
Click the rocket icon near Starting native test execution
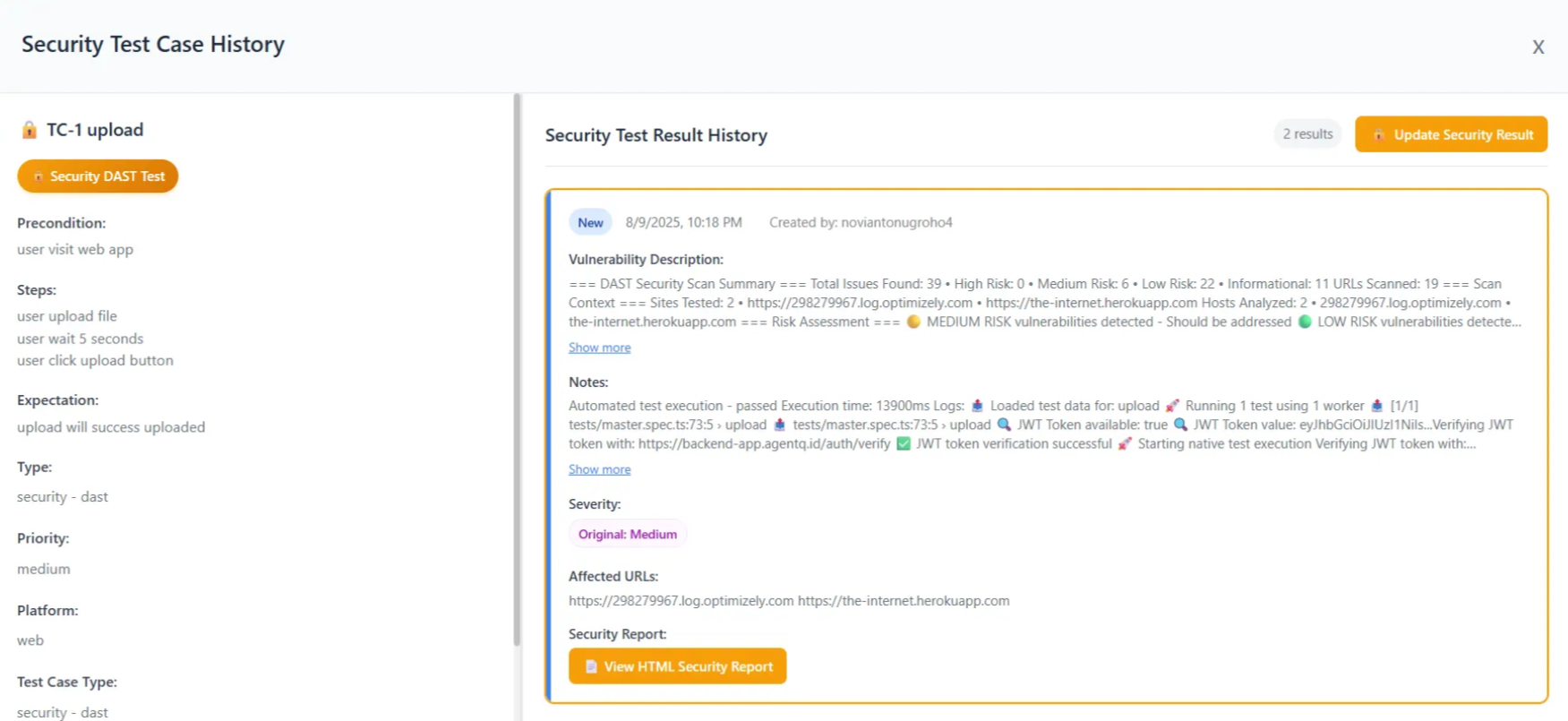pyautogui.click(x=1125, y=443)
